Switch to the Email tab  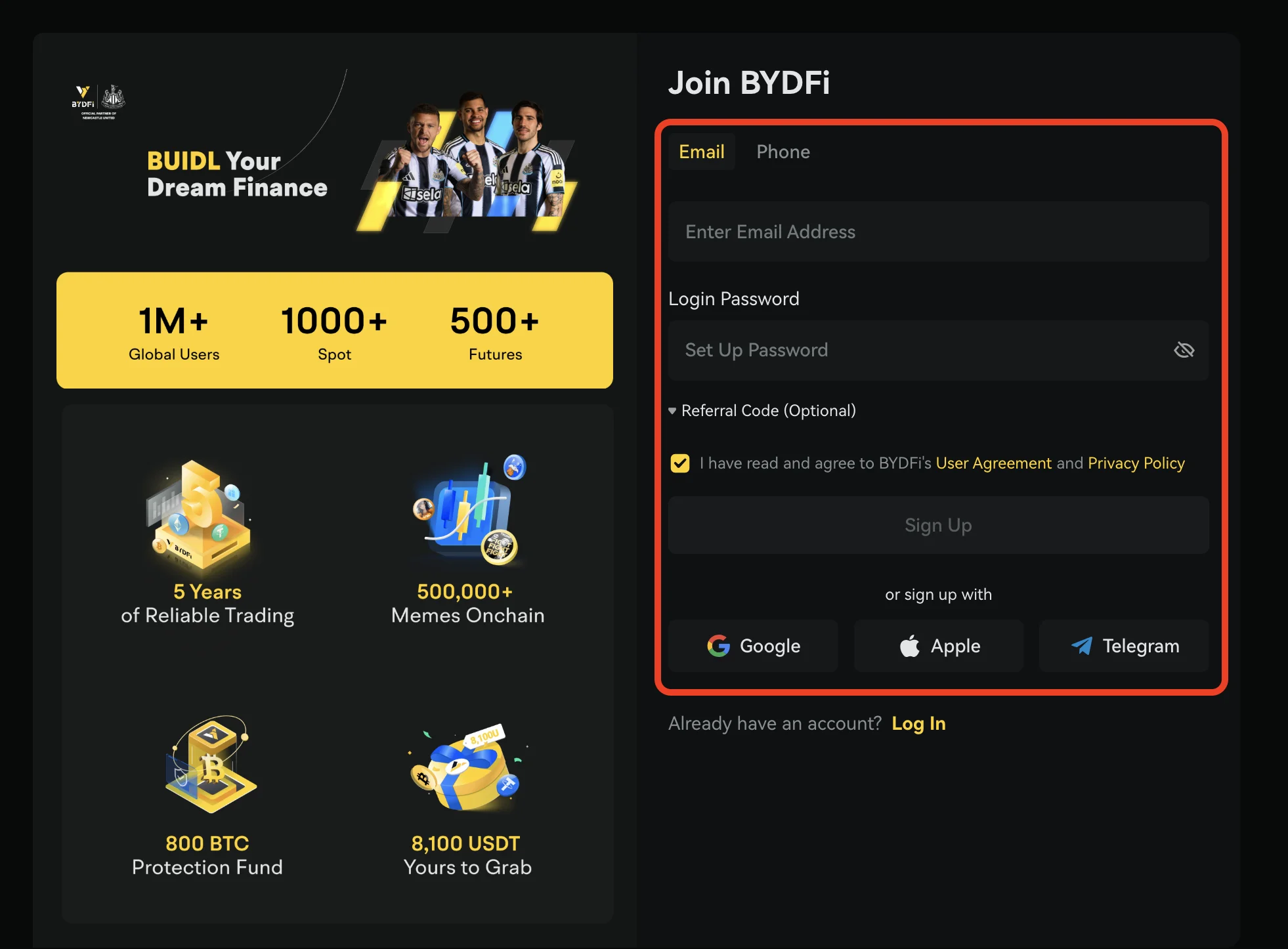click(x=701, y=152)
